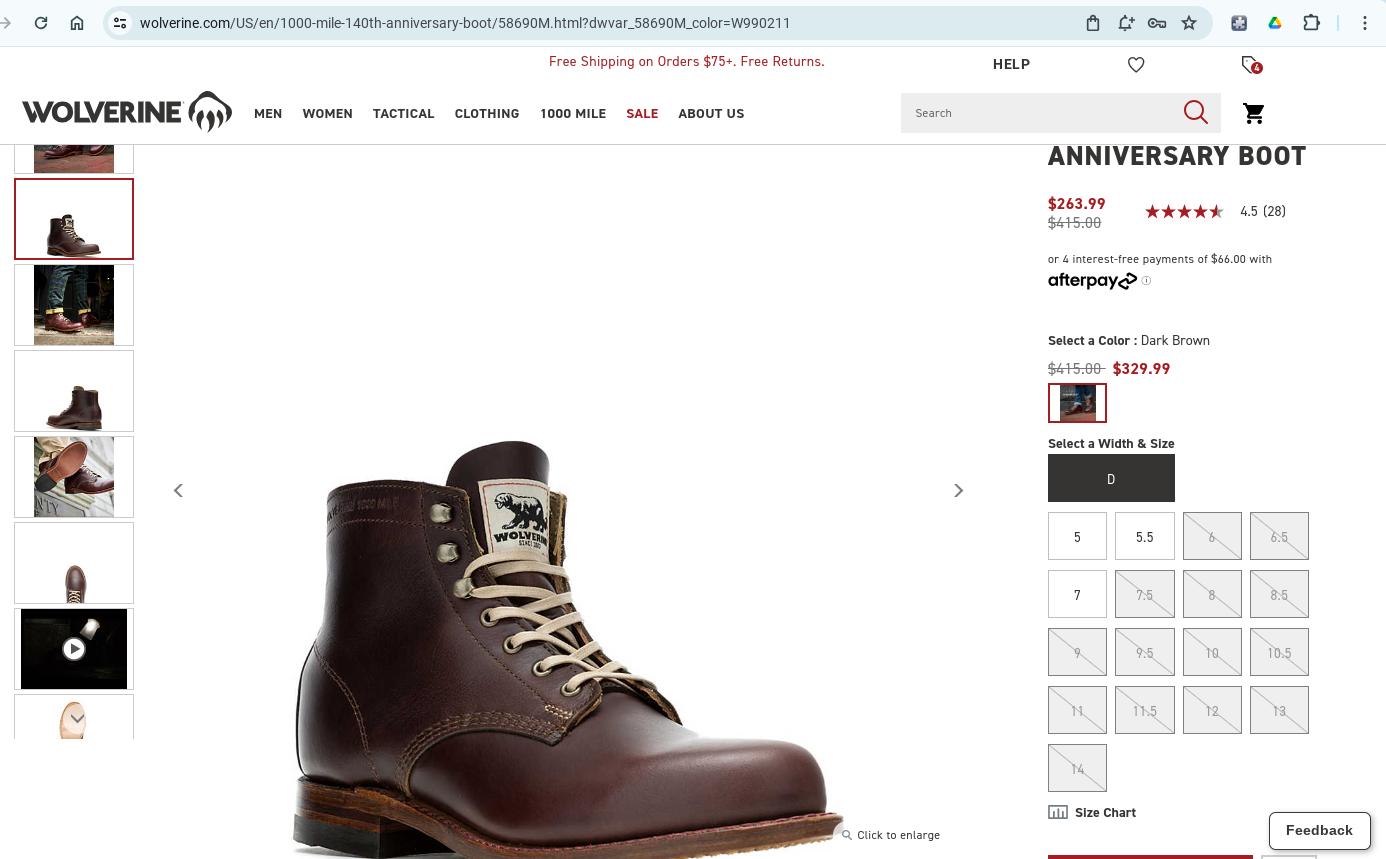Open the wishlist heart icon
The image size is (1386, 859).
coord(1136,65)
